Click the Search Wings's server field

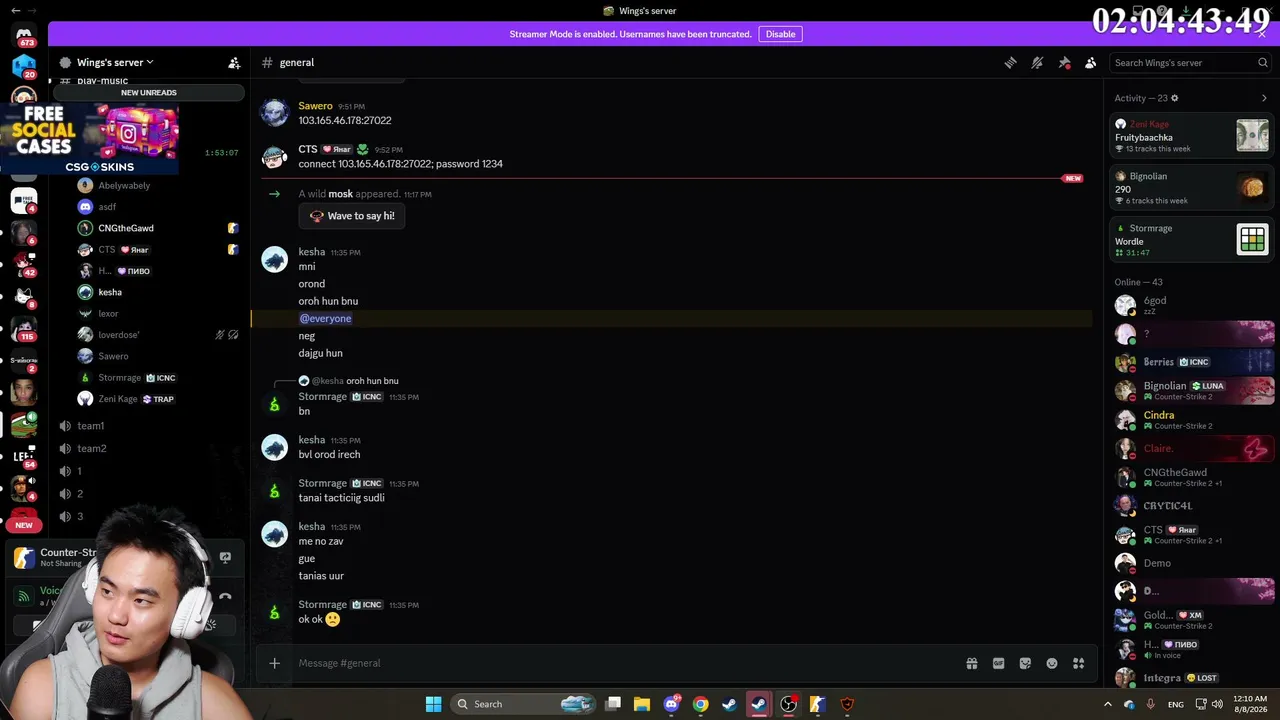(1190, 62)
